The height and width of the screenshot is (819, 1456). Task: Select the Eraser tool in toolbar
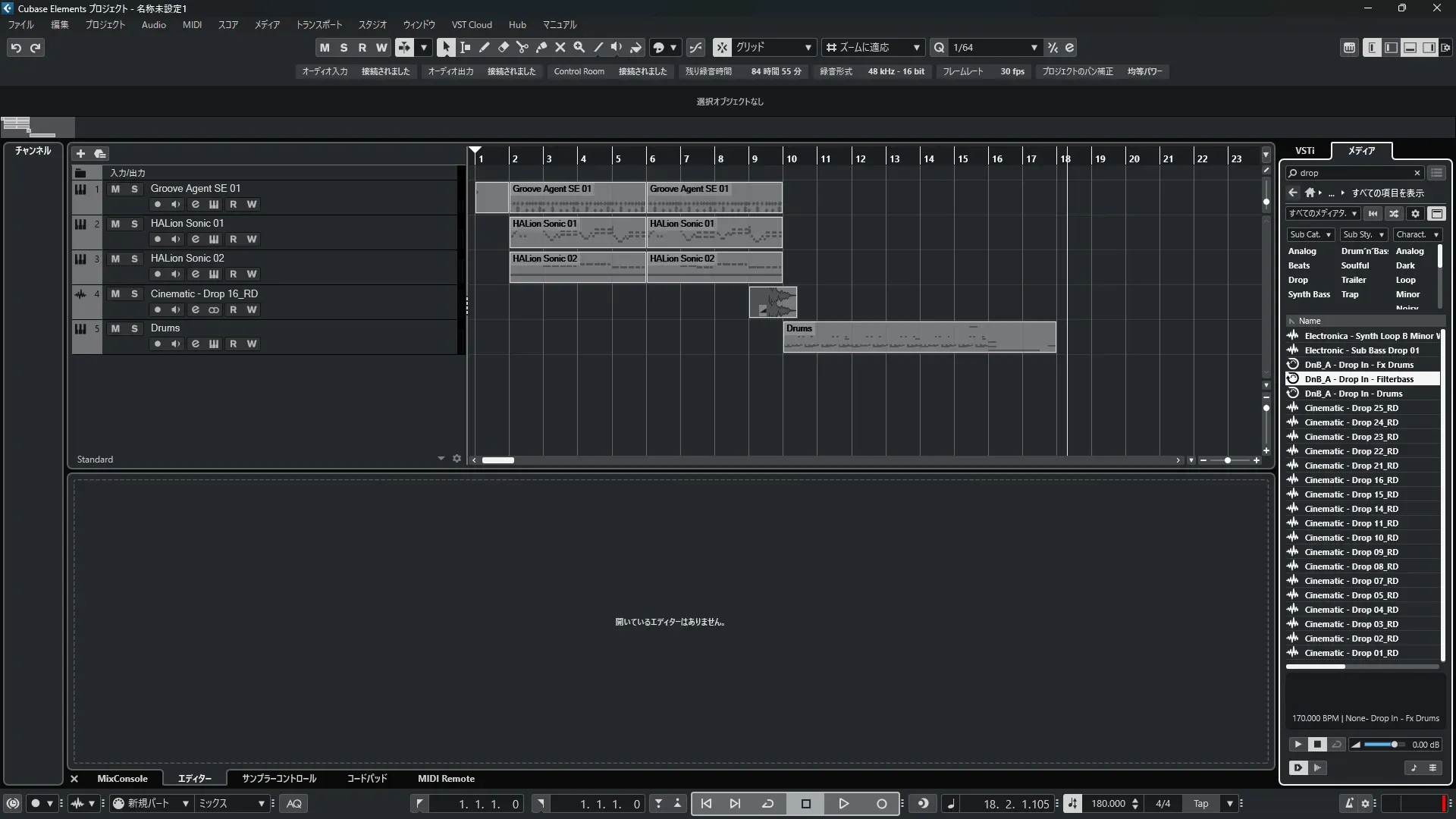click(503, 47)
